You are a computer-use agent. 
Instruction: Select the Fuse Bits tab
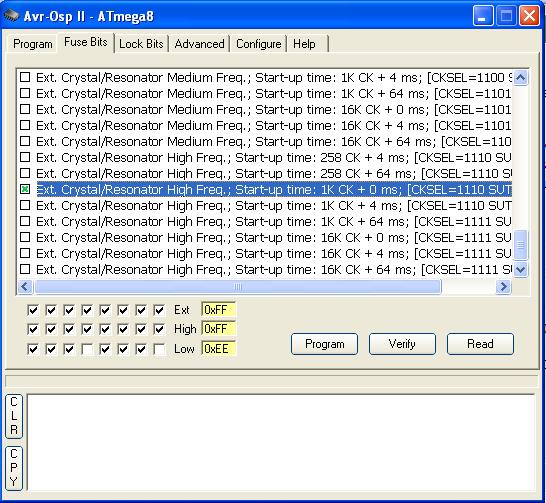tap(86, 42)
